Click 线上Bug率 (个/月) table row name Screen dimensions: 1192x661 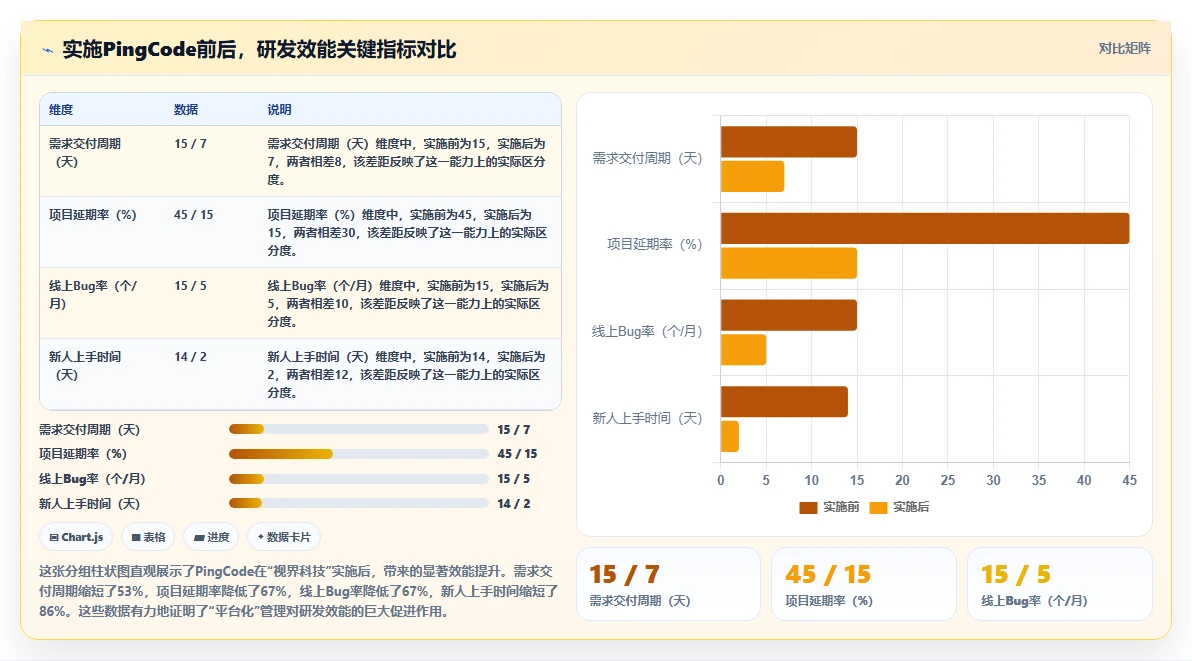pyautogui.click(x=93, y=295)
